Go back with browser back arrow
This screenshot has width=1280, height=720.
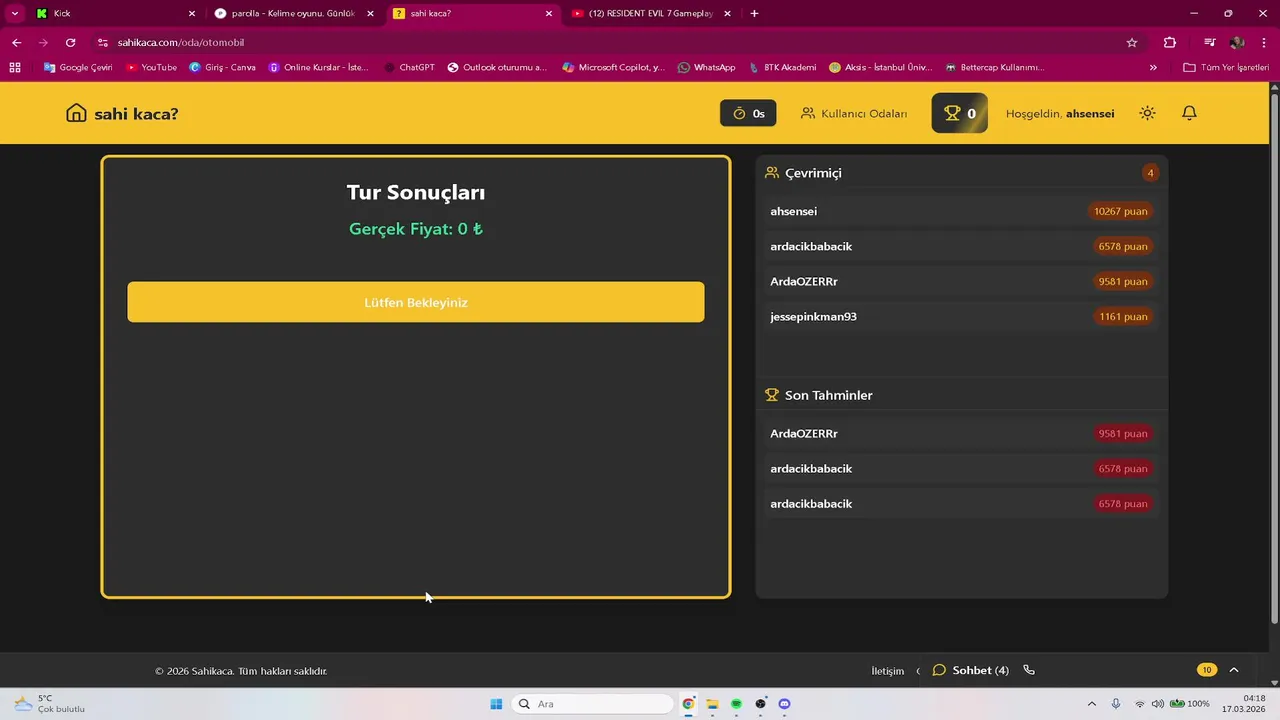click(x=16, y=43)
